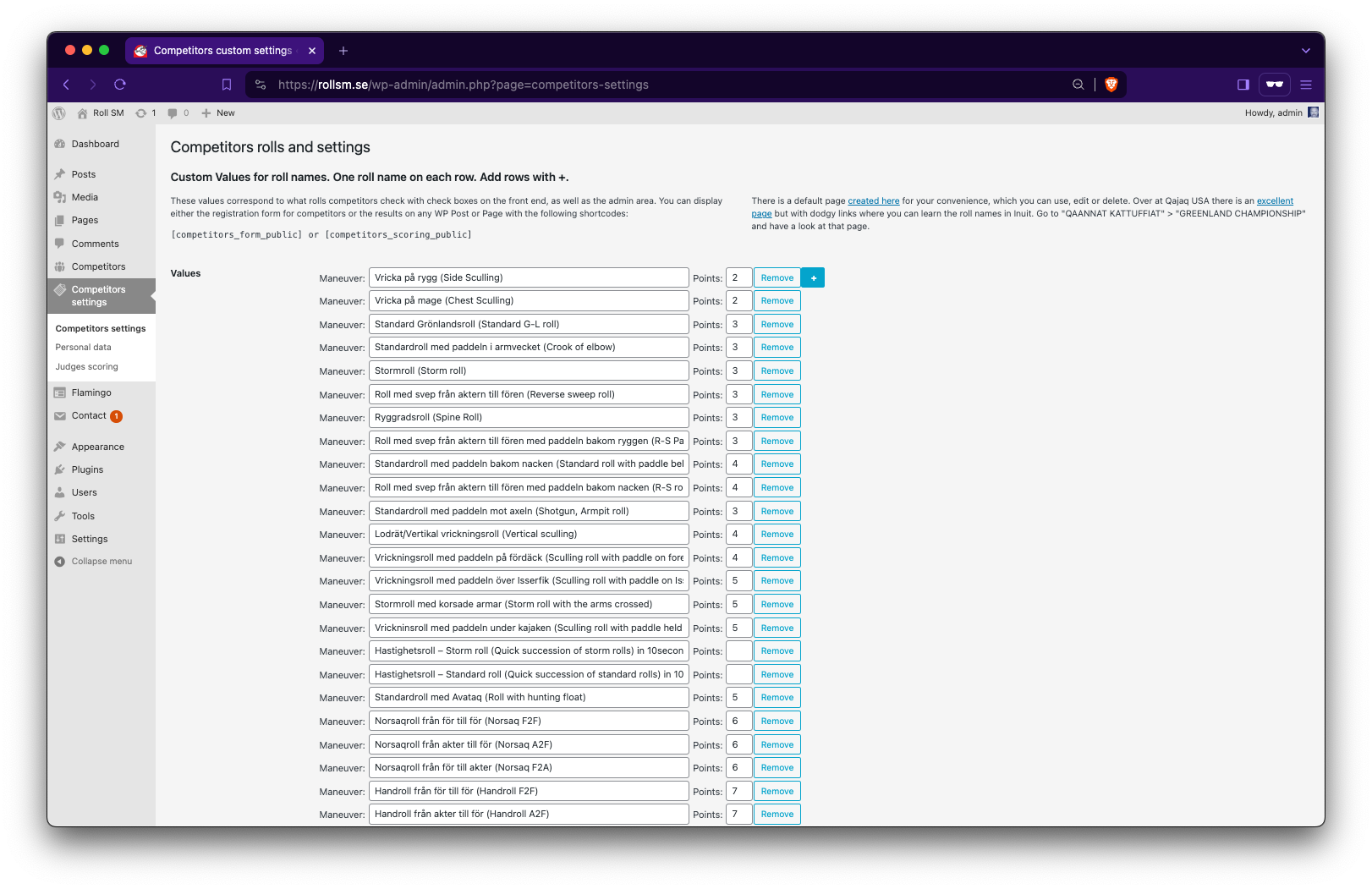
Task: Click the browser forward arrow
Action: pos(93,85)
